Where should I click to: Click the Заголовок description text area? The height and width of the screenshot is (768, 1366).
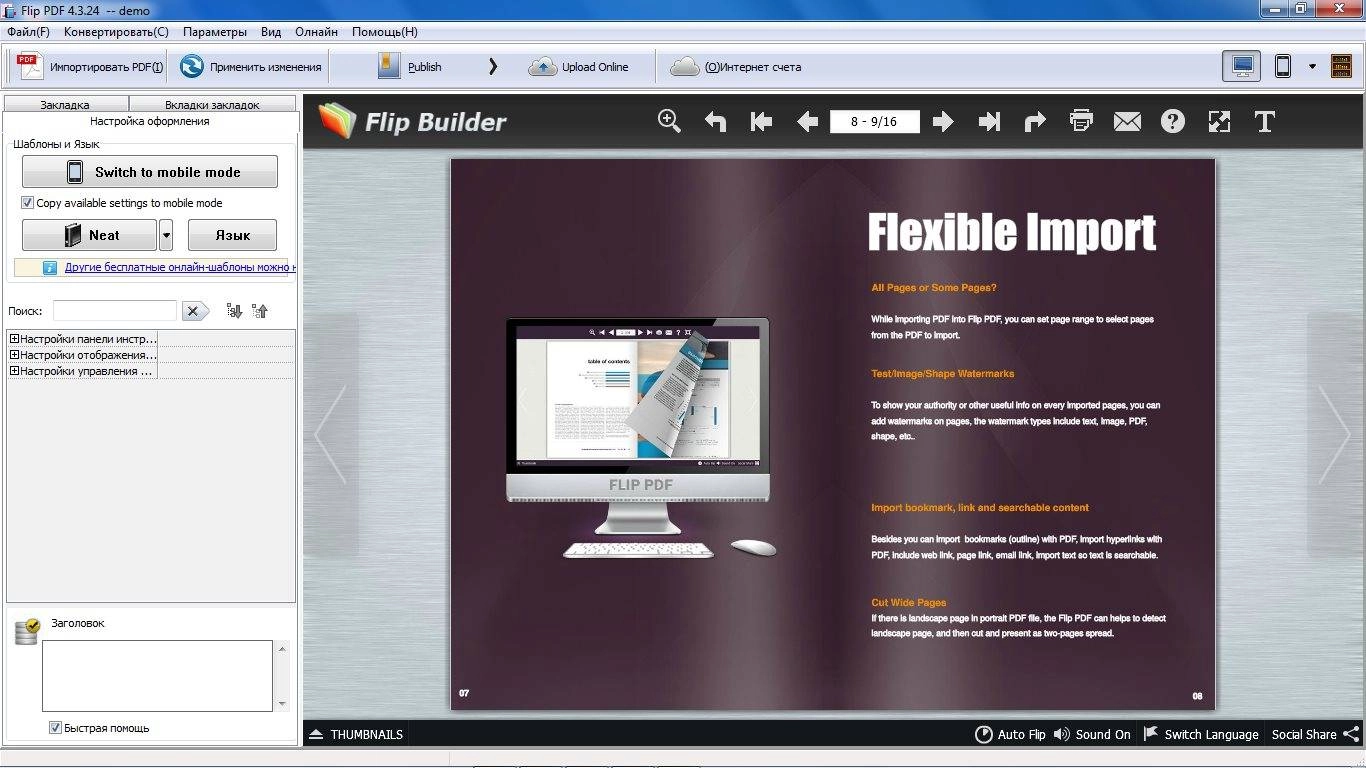coord(157,676)
